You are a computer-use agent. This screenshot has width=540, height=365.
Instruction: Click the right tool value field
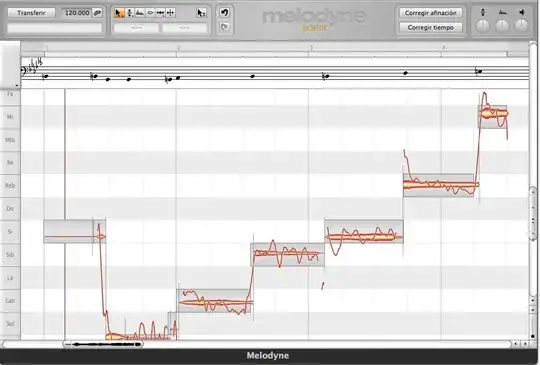pos(185,28)
